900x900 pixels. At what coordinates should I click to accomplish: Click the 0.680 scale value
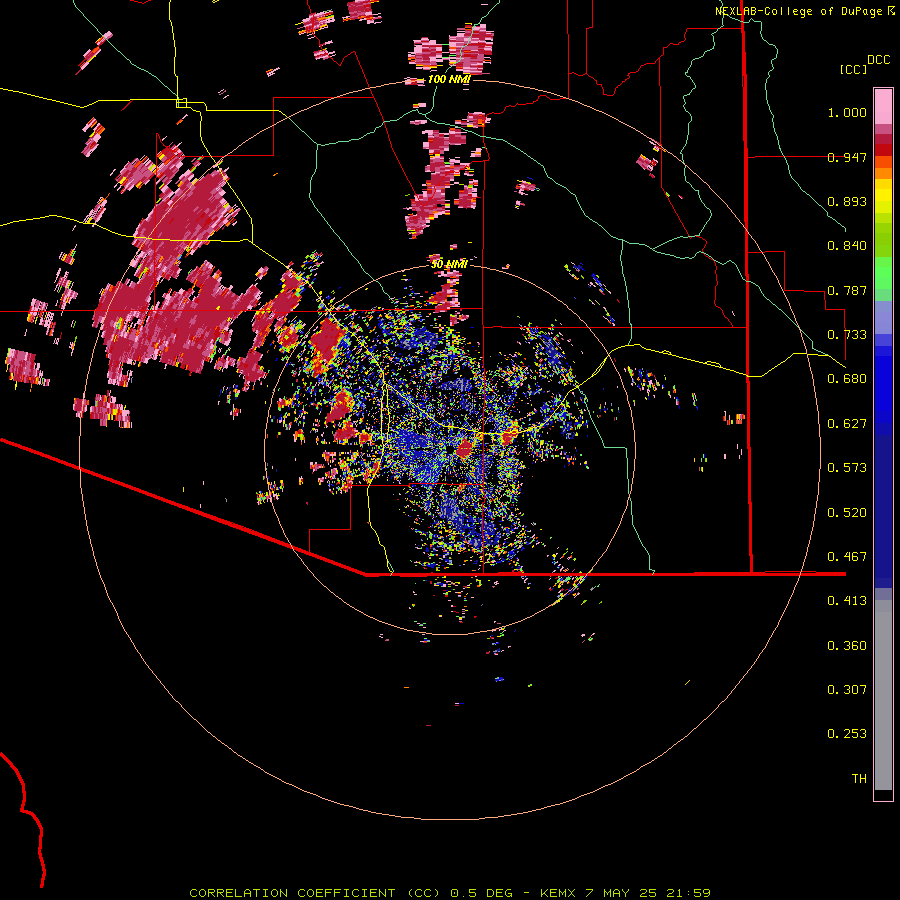point(847,379)
